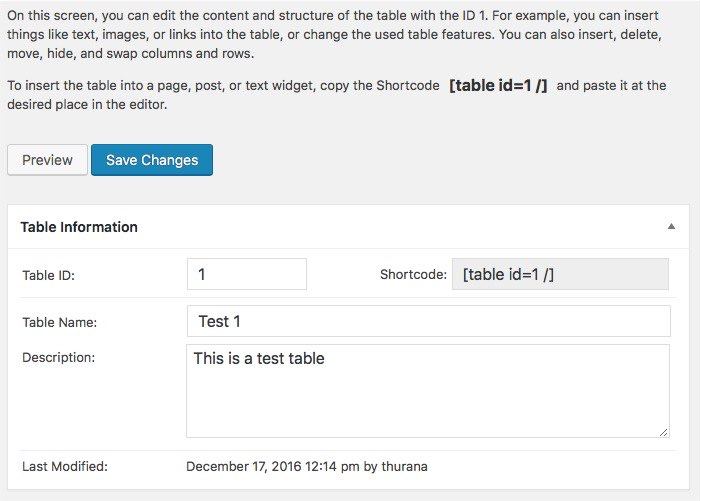Image resolution: width=701 pixels, height=501 pixels.
Task: Click the 'Description:' label
Action: click(58, 357)
